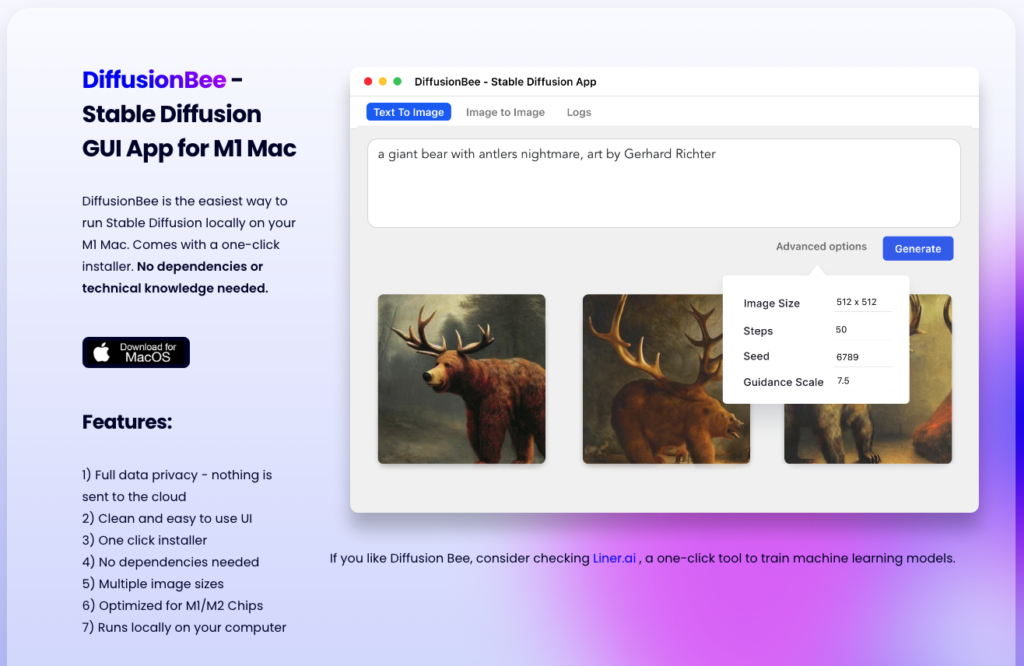
Task: Expand the Advanced options panel
Action: pos(821,247)
